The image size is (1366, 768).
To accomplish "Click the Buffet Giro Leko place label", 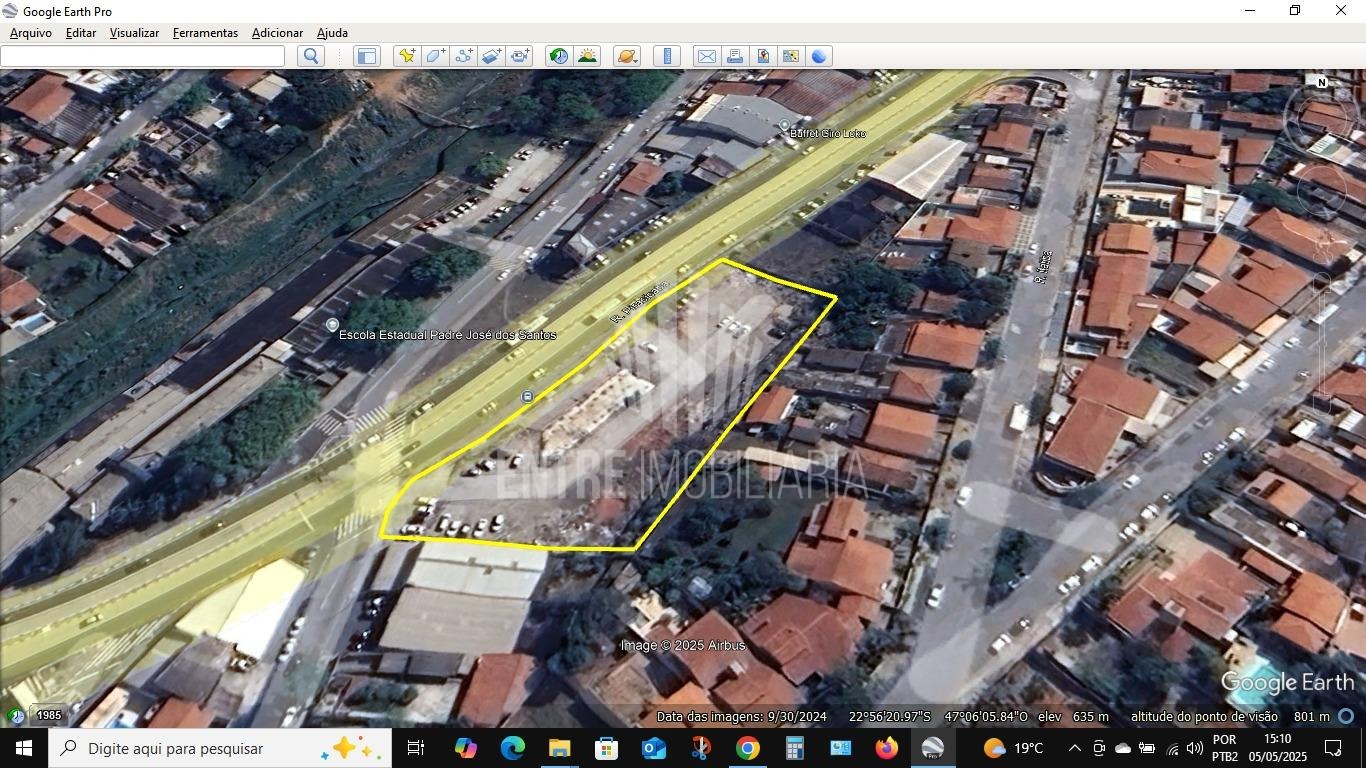I will pyautogui.click(x=828, y=133).
